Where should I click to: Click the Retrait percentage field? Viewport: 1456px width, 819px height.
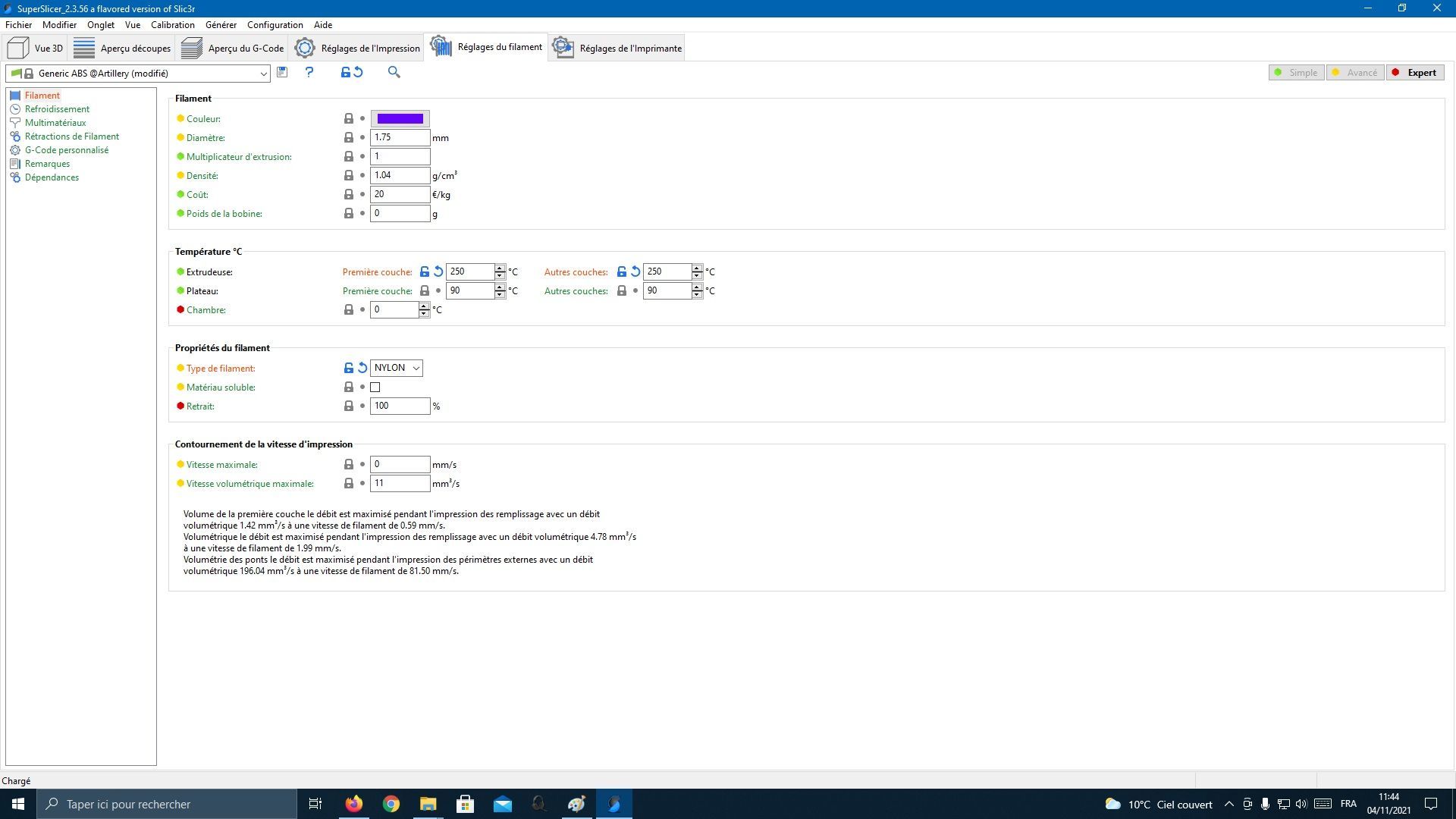click(400, 406)
